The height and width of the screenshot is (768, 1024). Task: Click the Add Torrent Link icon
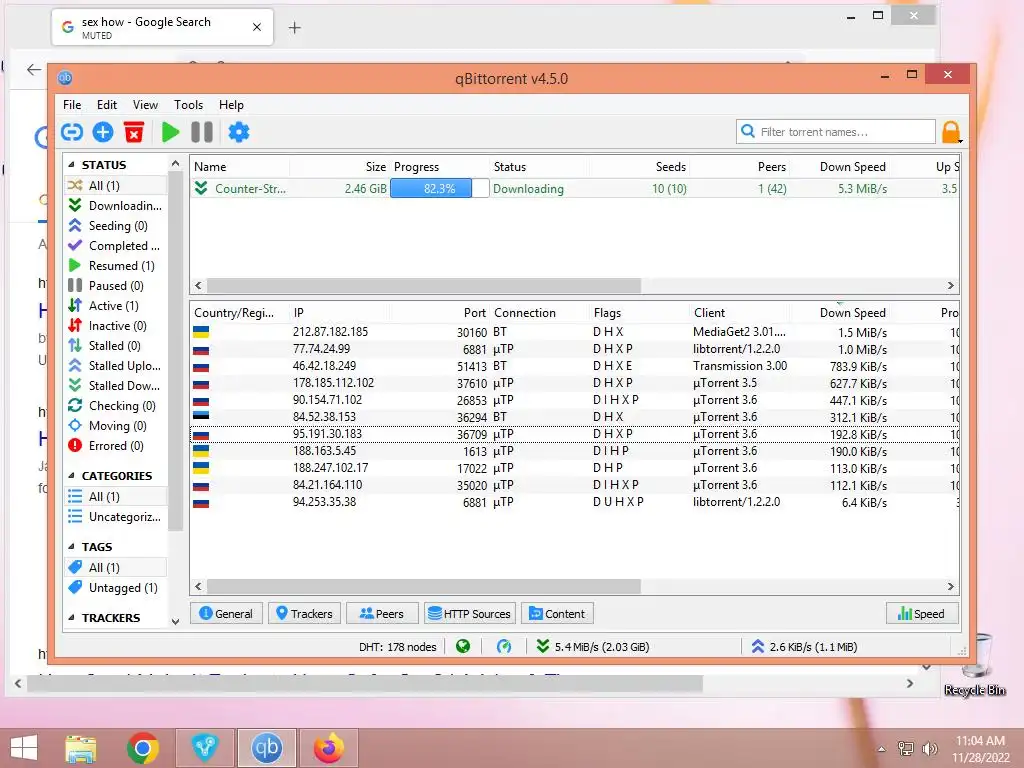(x=72, y=133)
